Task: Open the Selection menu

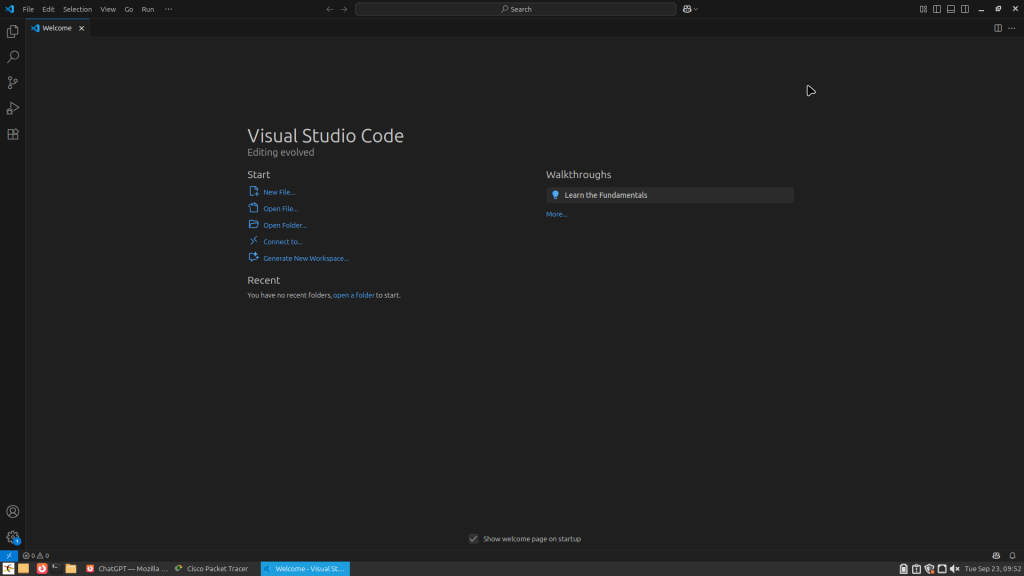Action: click(77, 9)
